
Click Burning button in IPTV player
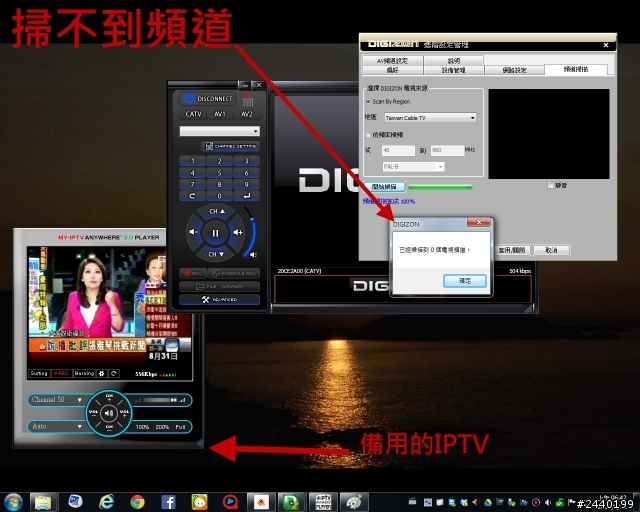point(84,373)
